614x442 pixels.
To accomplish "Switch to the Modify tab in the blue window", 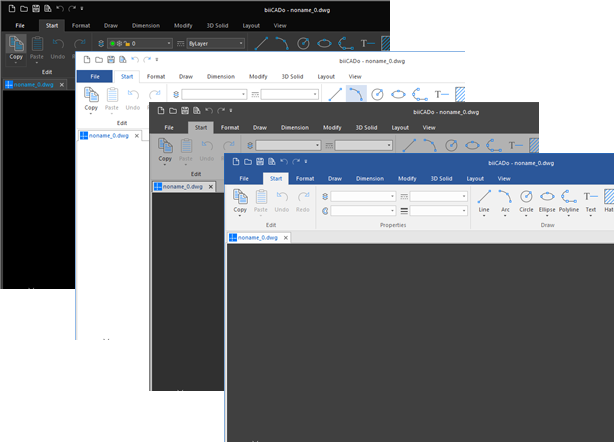I will (408, 178).
